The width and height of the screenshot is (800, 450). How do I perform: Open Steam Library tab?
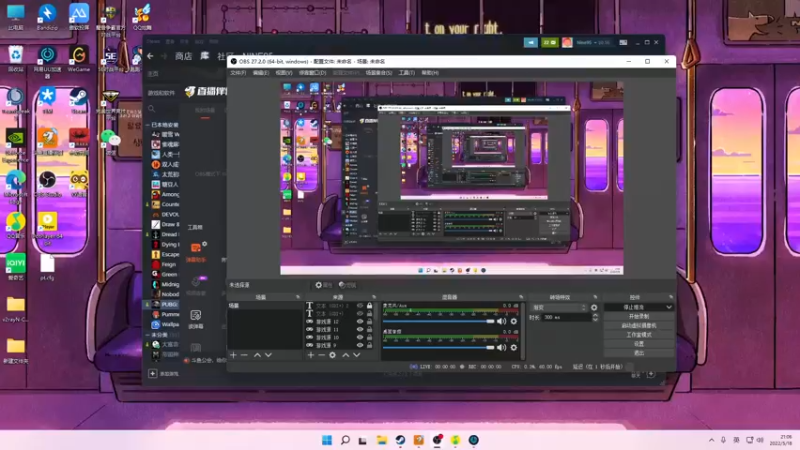point(205,56)
